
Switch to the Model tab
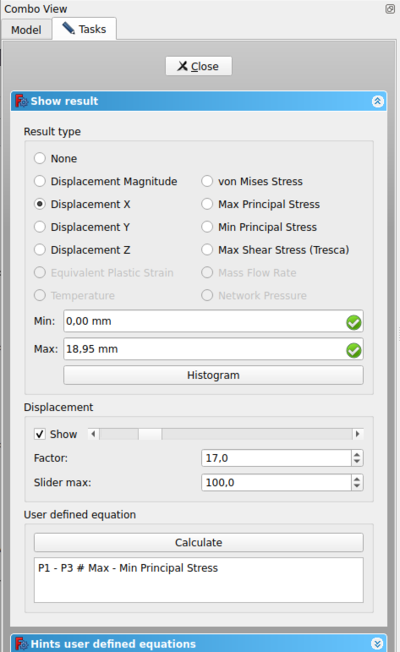tap(26, 30)
